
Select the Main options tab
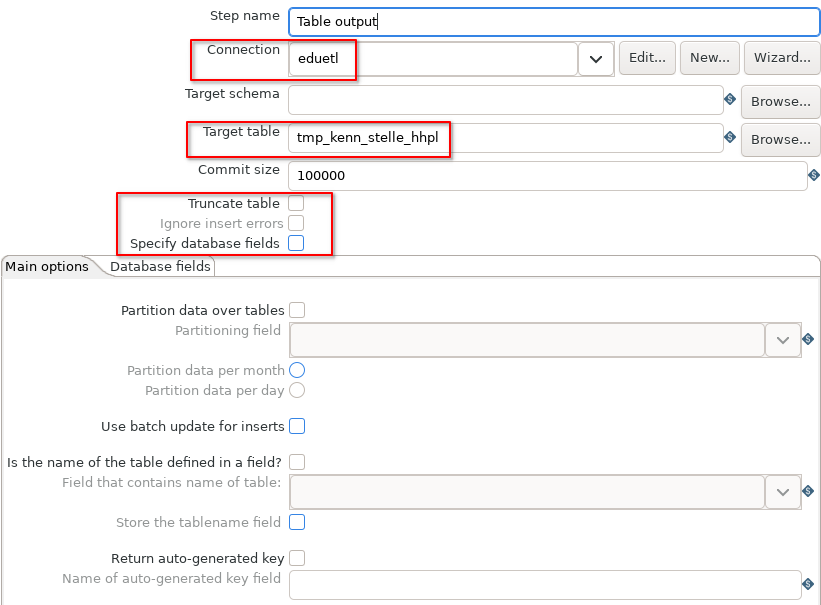pos(47,267)
